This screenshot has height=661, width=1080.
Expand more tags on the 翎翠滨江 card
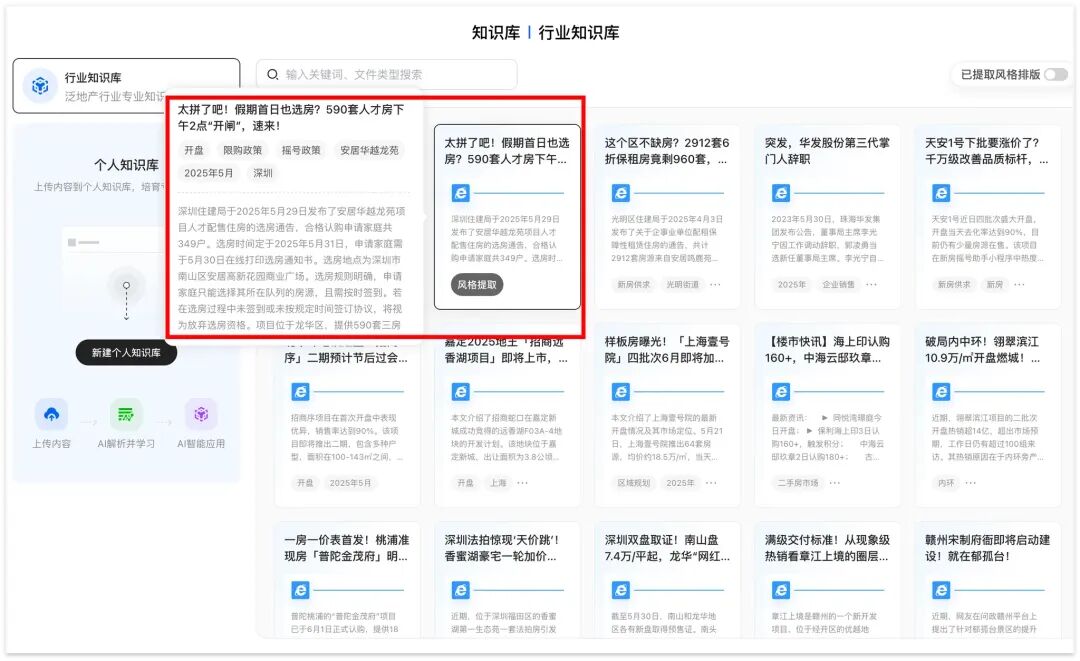(970, 483)
